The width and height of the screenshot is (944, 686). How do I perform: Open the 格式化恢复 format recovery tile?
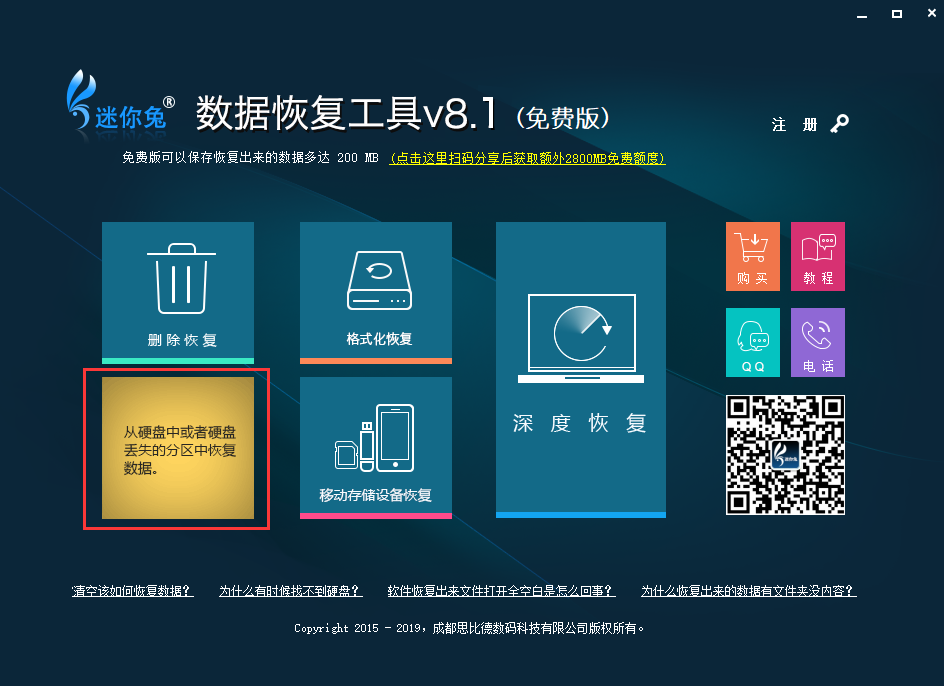click(376, 293)
